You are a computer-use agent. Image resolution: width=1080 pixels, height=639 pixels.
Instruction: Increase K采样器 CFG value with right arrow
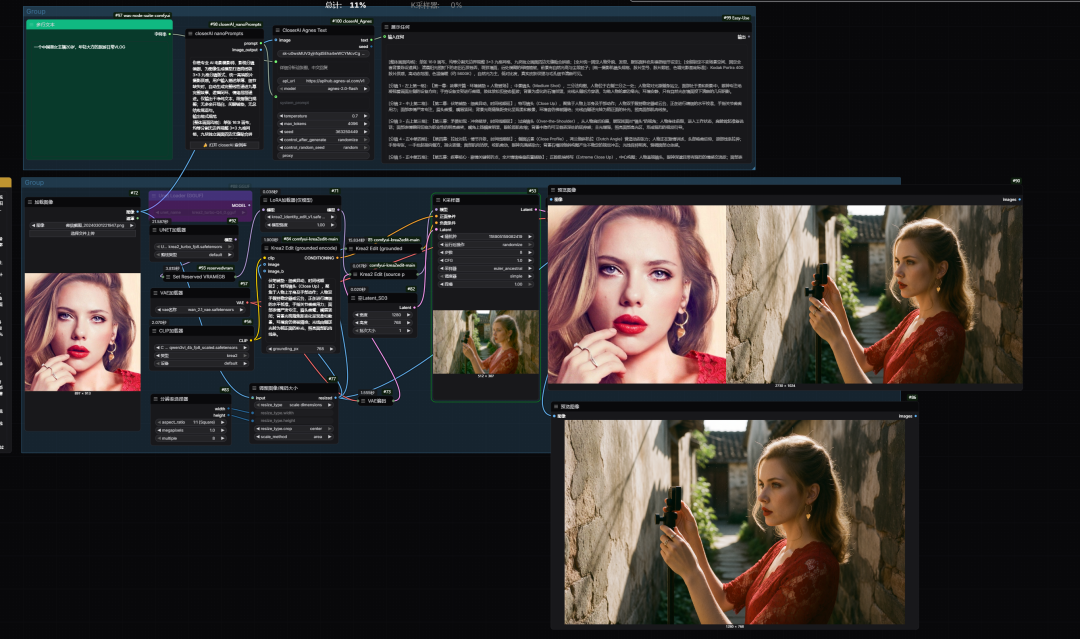click(530, 260)
